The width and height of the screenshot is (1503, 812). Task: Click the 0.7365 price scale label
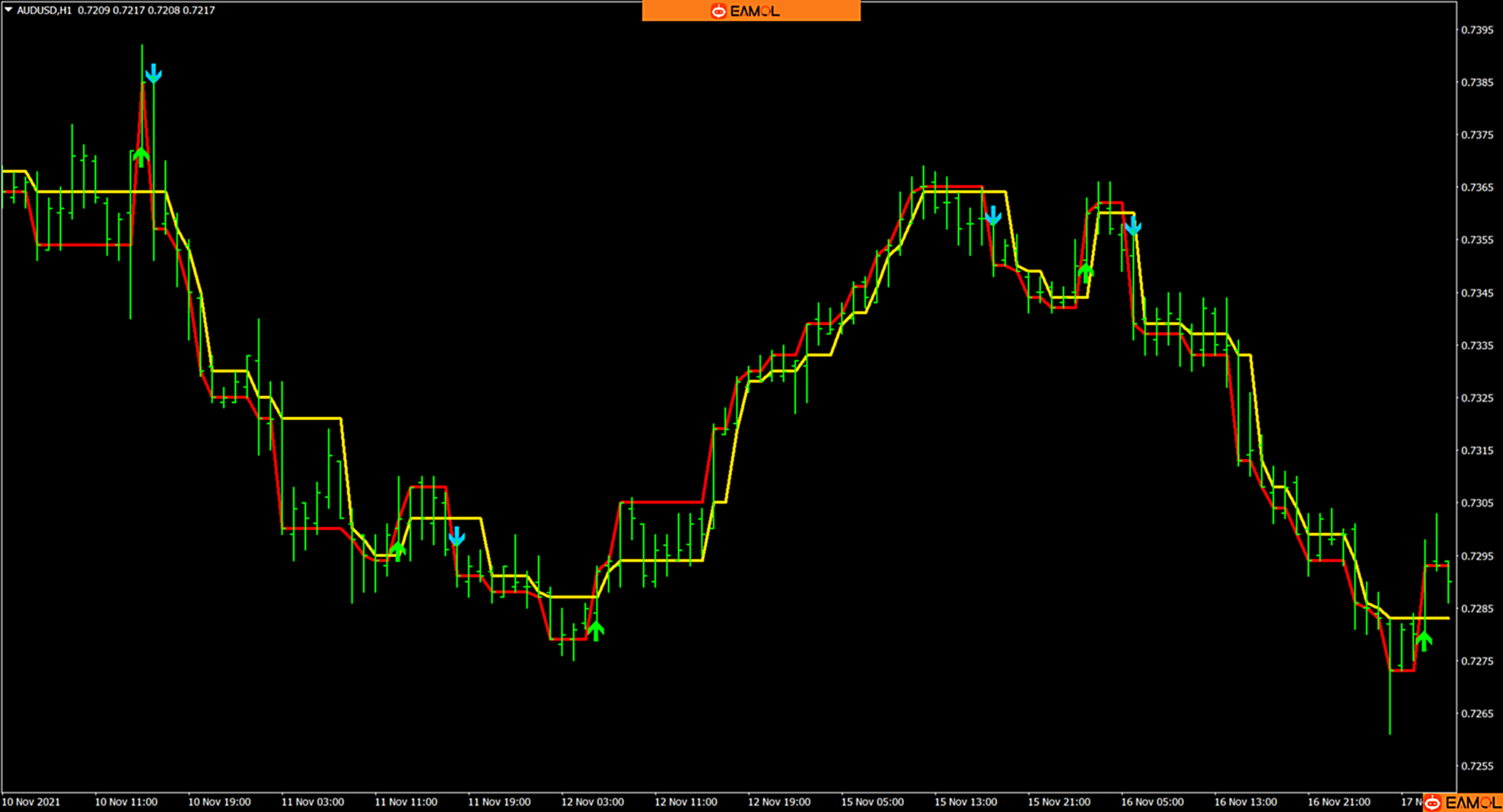pyautogui.click(x=1477, y=187)
